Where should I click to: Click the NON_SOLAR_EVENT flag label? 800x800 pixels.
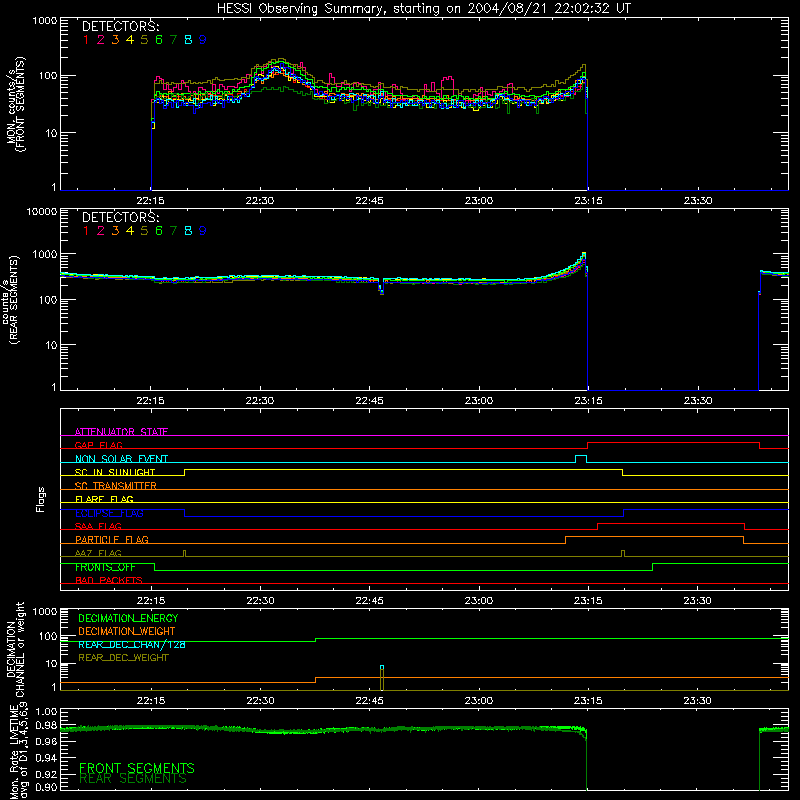pos(121,459)
